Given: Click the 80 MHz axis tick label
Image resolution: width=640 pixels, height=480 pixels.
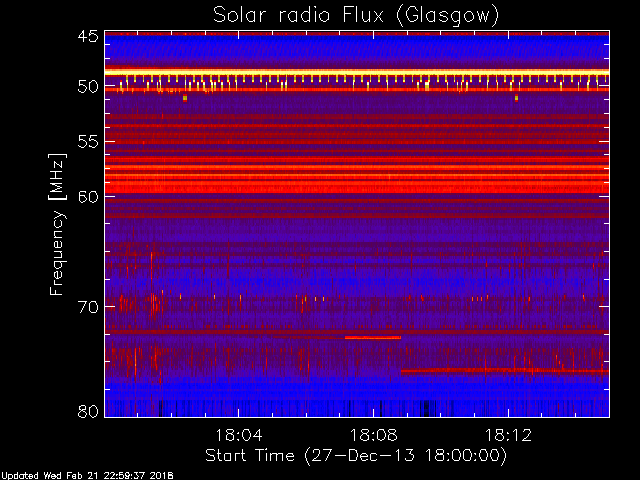Looking at the screenshot, I should click(x=87, y=411).
